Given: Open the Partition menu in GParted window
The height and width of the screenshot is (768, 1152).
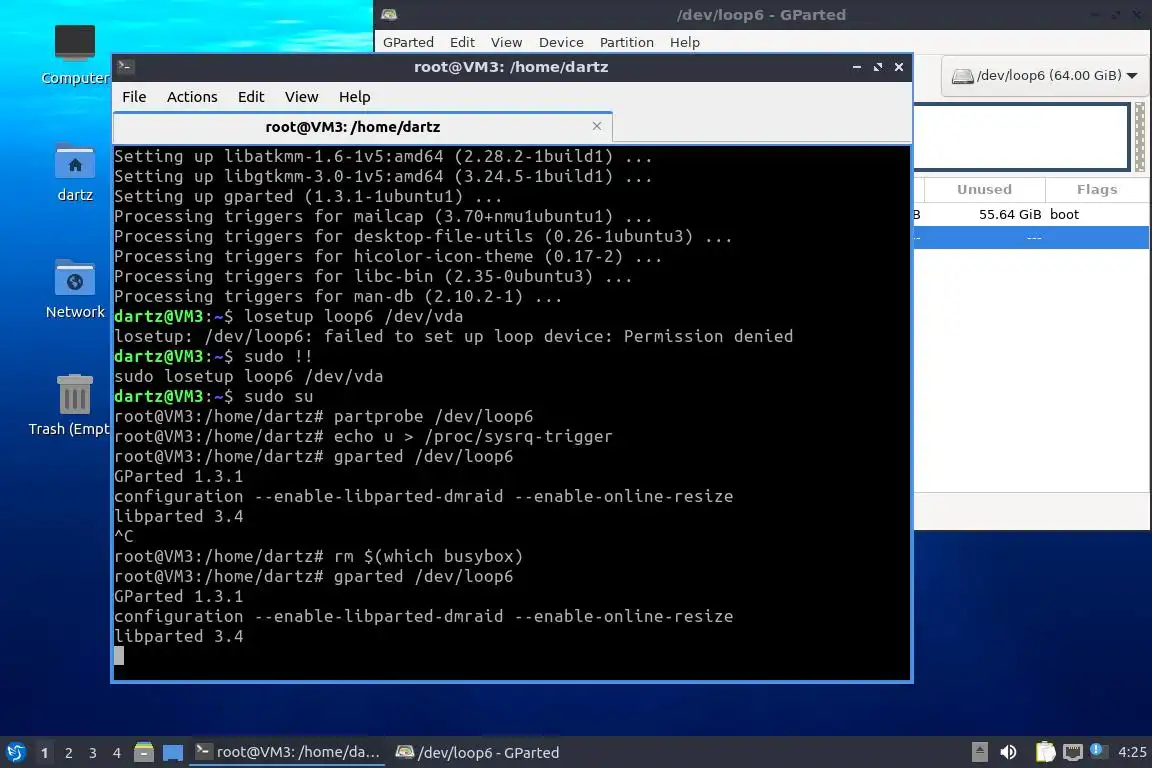Looking at the screenshot, I should pos(627,43).
